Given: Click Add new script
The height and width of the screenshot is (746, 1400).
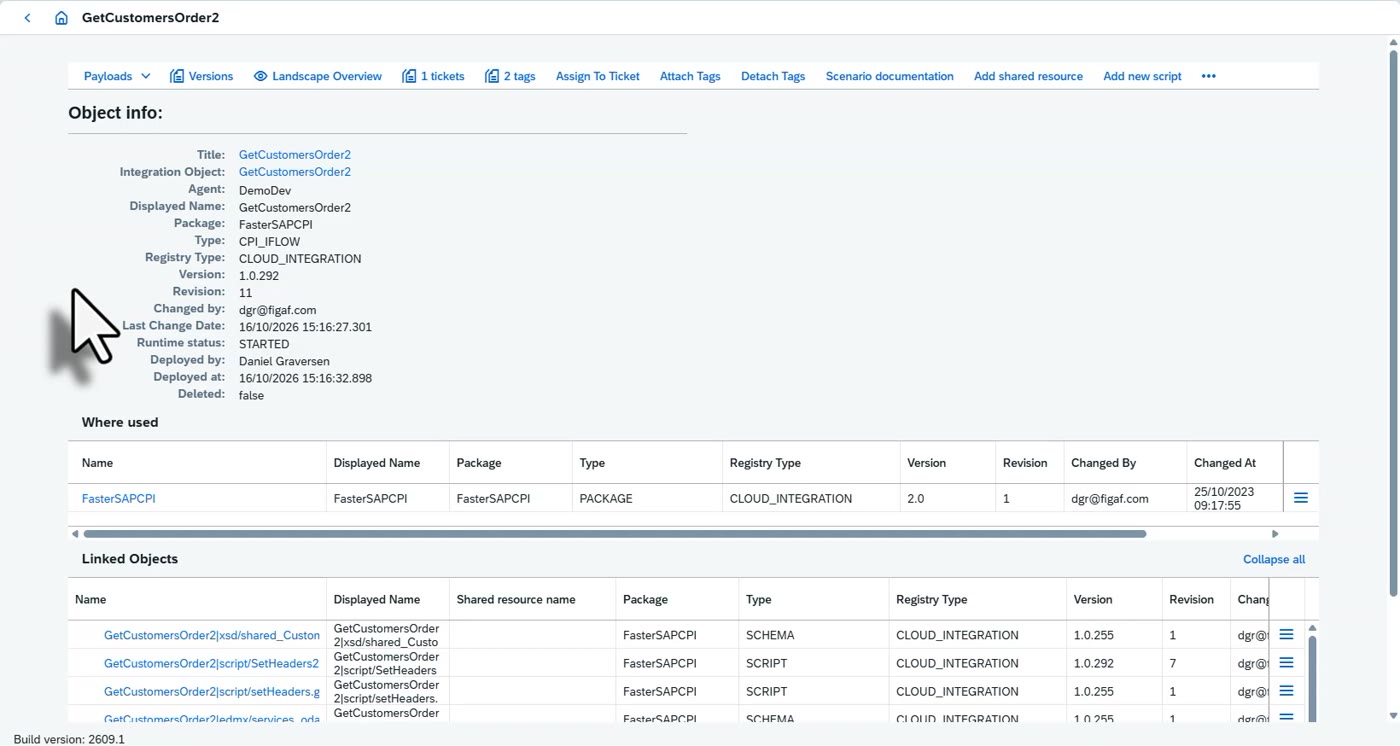Looking at the screenshot, I should tap(1142, 76).
